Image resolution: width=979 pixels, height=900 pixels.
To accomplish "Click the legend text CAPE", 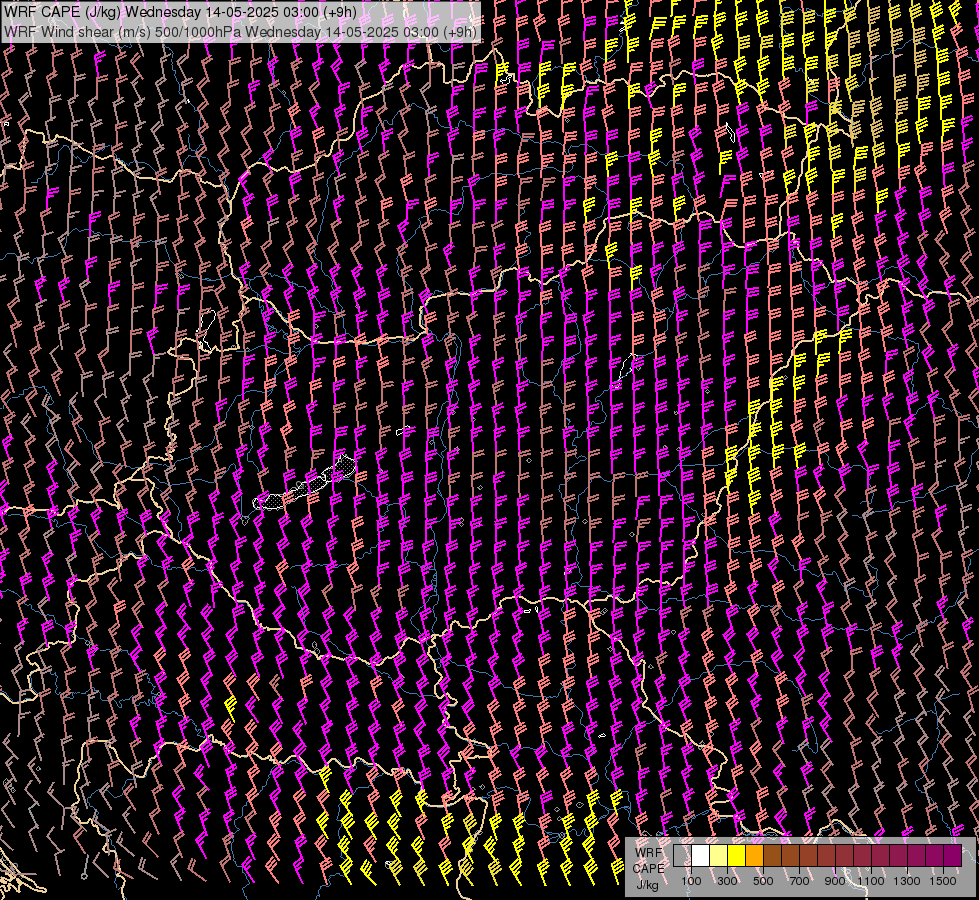I will pos(648,869).
